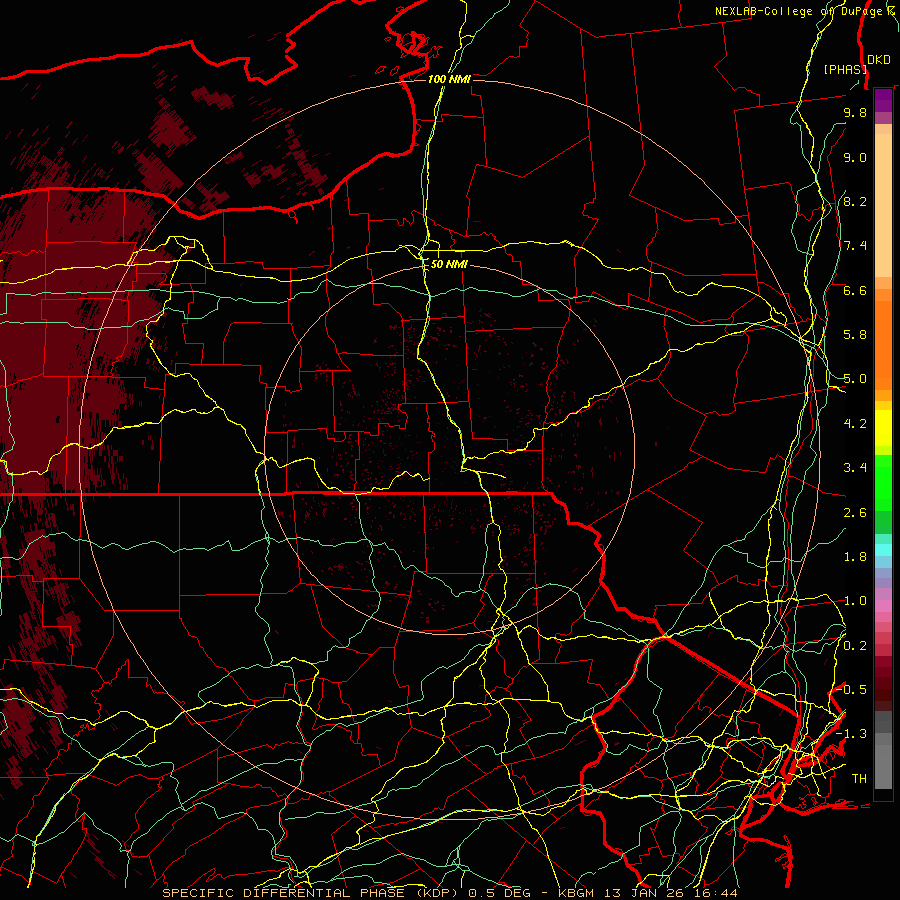Click the 100 NMI range ring label
This screenshot has height=900, width=900.
coord(449,79)
